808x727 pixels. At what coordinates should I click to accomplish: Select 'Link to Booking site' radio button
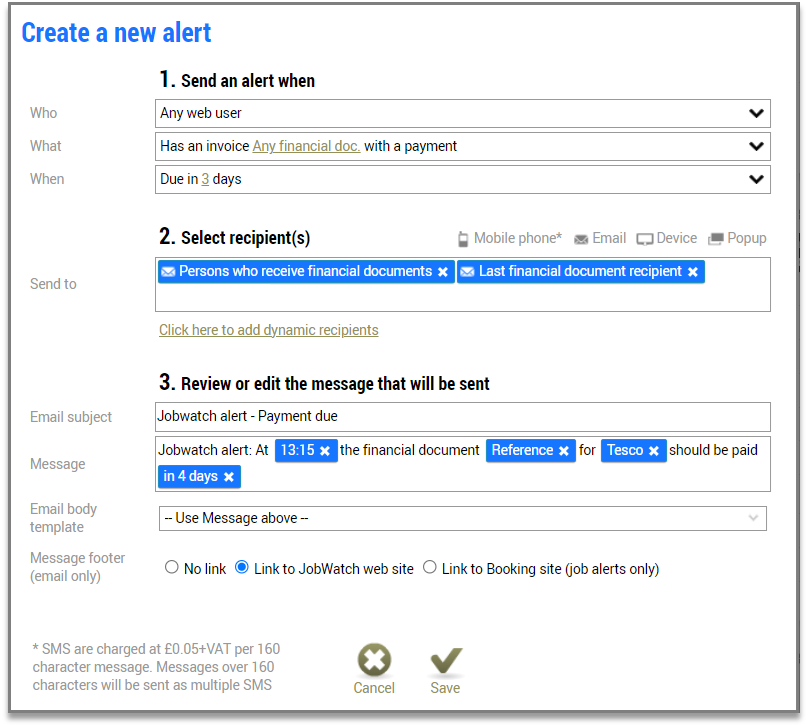430,568
